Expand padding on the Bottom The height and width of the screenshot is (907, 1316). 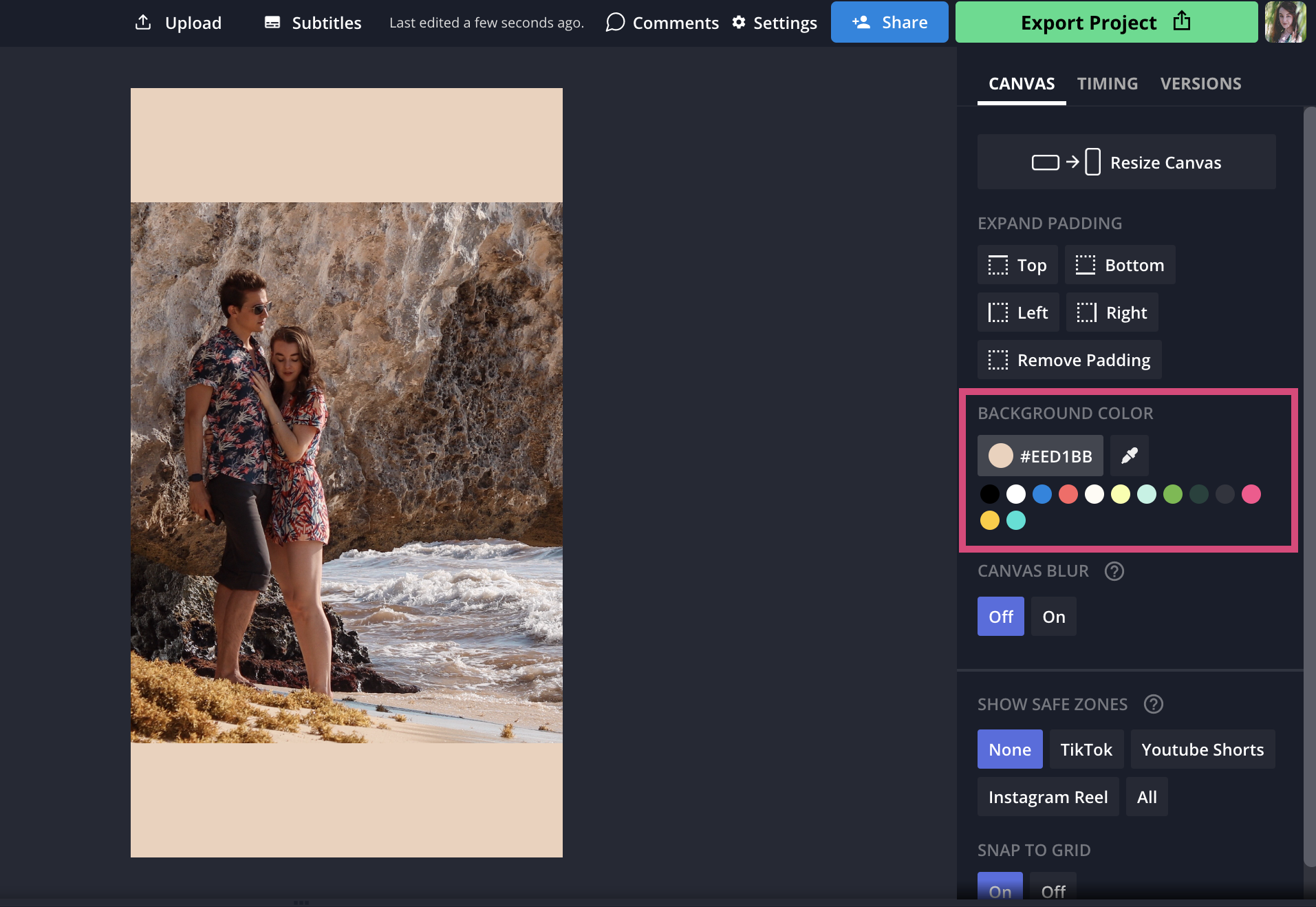click(x=1119, y=265)
